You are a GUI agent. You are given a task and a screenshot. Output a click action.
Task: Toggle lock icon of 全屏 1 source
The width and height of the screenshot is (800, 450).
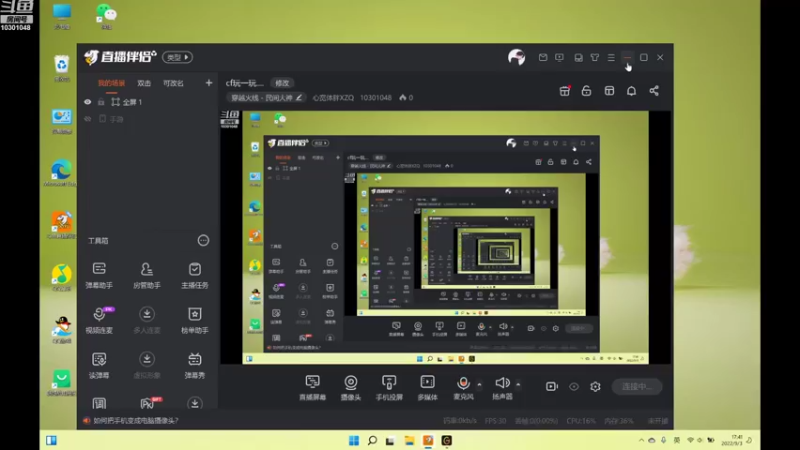point(101,102)
